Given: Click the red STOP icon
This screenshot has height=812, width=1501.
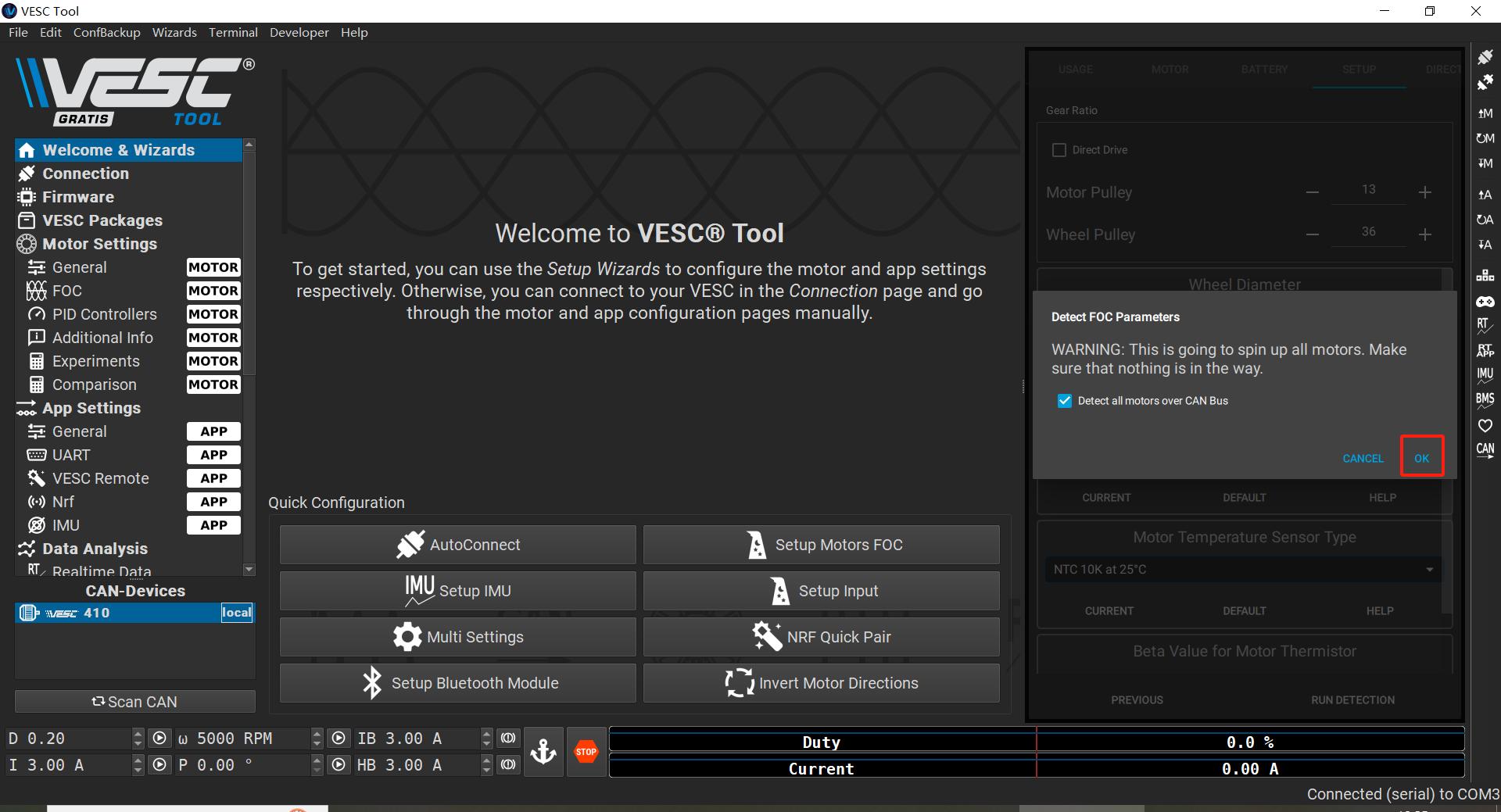Looking at the screenshot, I should (x=586, y=752).
